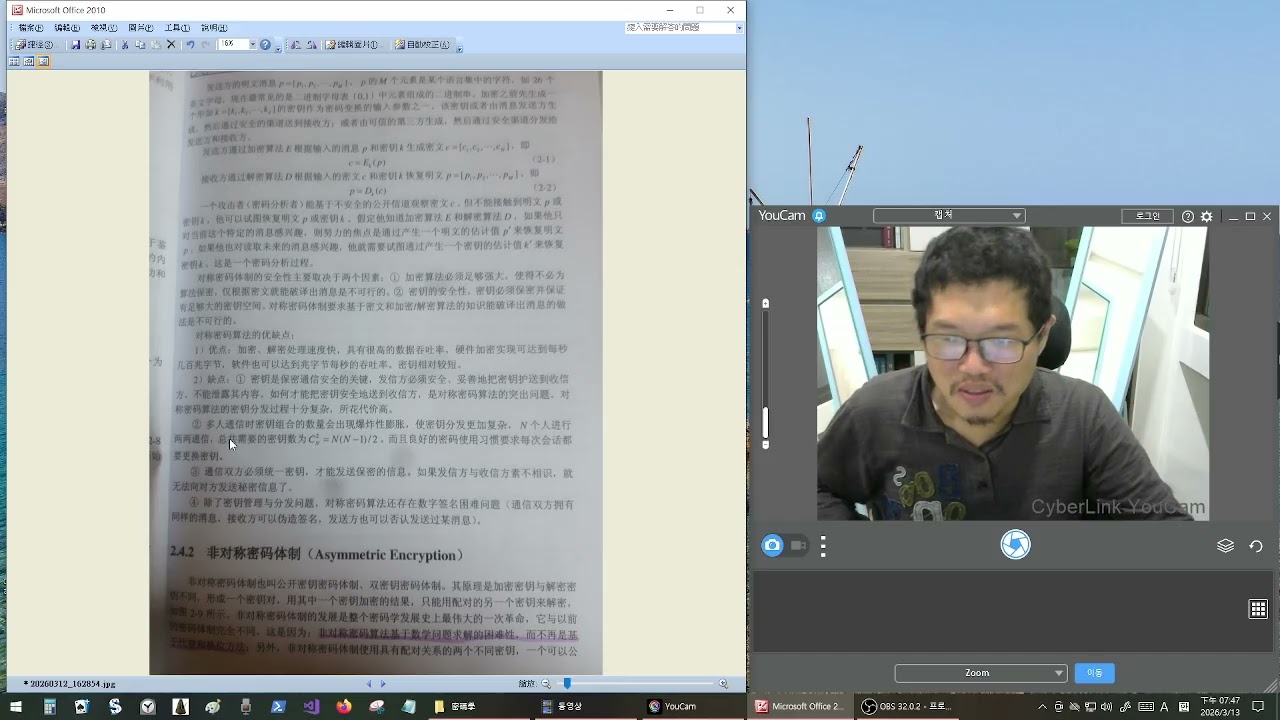Click the YouCam vertical zoom slider
1280x720 pixels.
(x=766, y=374)
